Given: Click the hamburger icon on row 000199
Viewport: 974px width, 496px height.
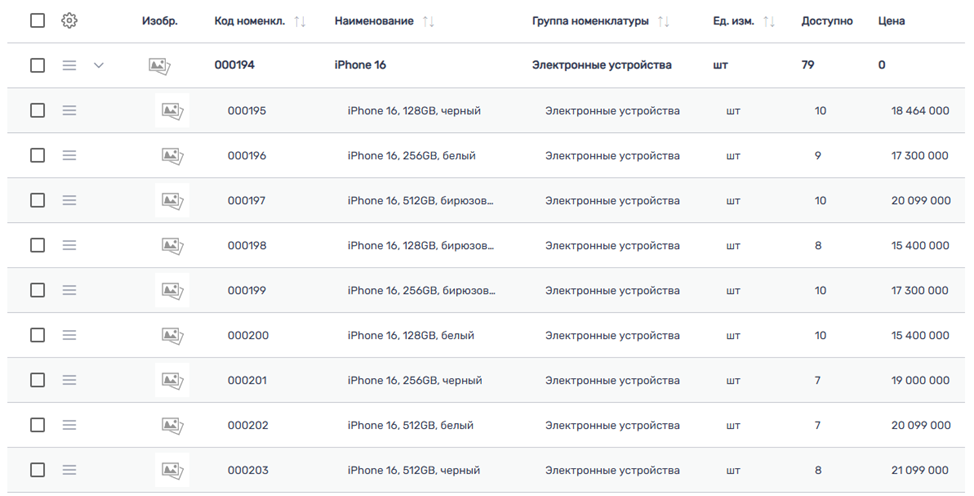Looking at the screenshot, I should pos(69,291).
